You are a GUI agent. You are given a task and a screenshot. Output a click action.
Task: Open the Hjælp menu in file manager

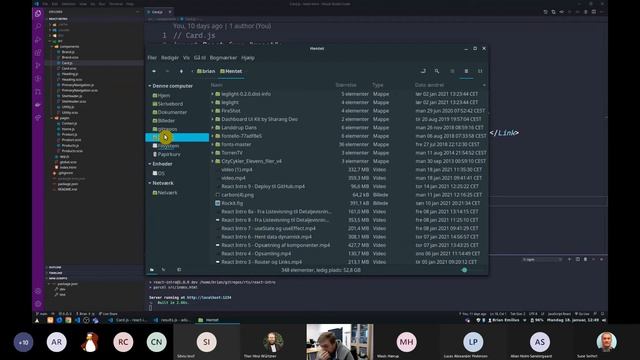tap(248, 58)
